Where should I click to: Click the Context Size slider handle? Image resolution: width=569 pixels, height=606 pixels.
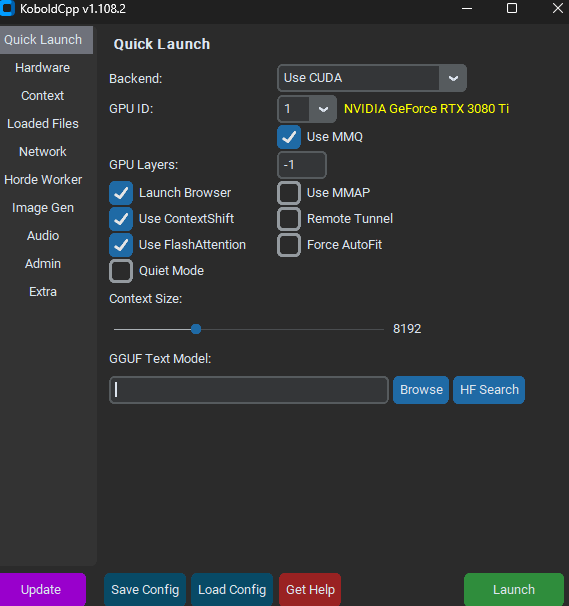(x=196, y=329)
